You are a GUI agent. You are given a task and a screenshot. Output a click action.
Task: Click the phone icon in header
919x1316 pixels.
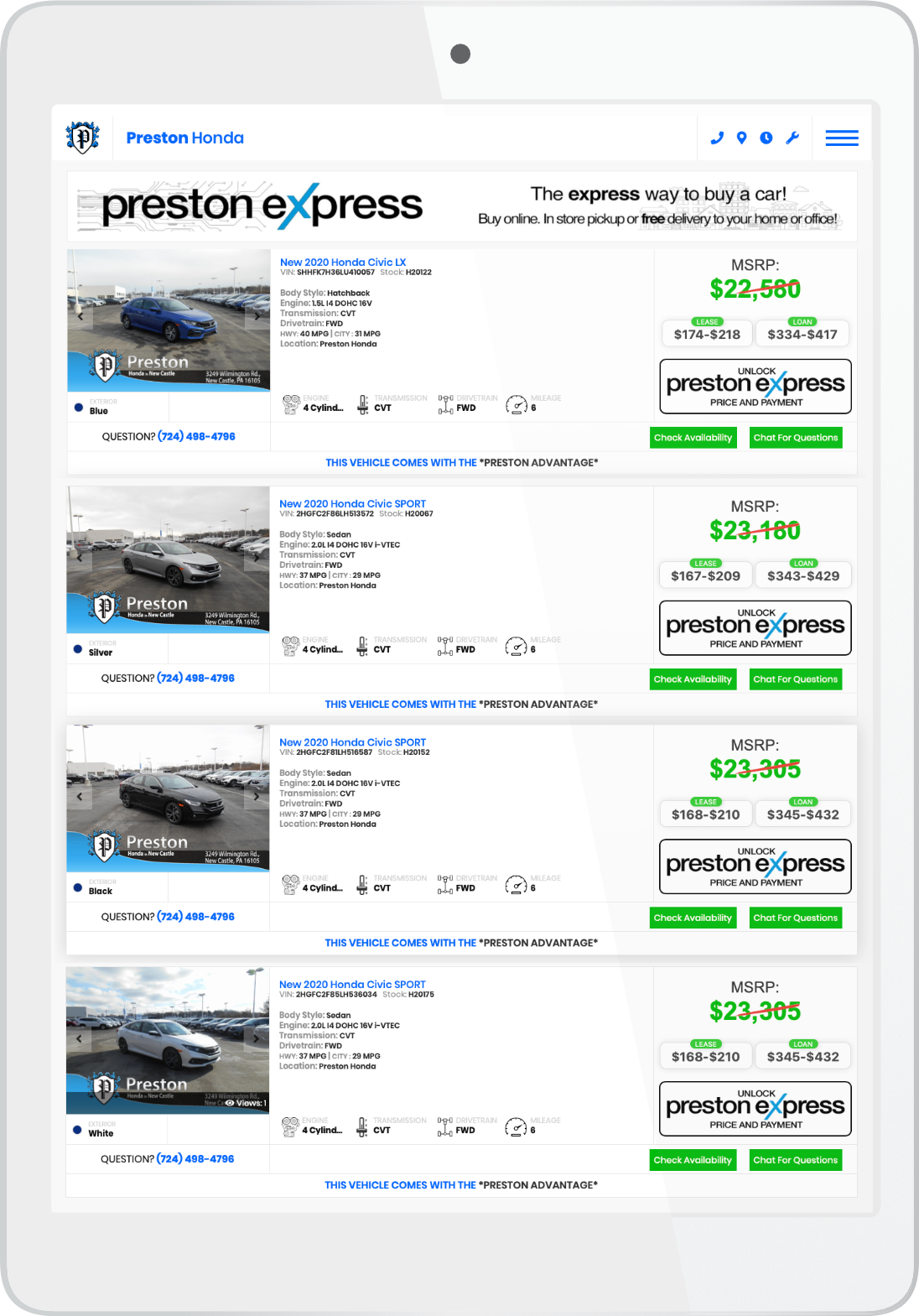717,138
